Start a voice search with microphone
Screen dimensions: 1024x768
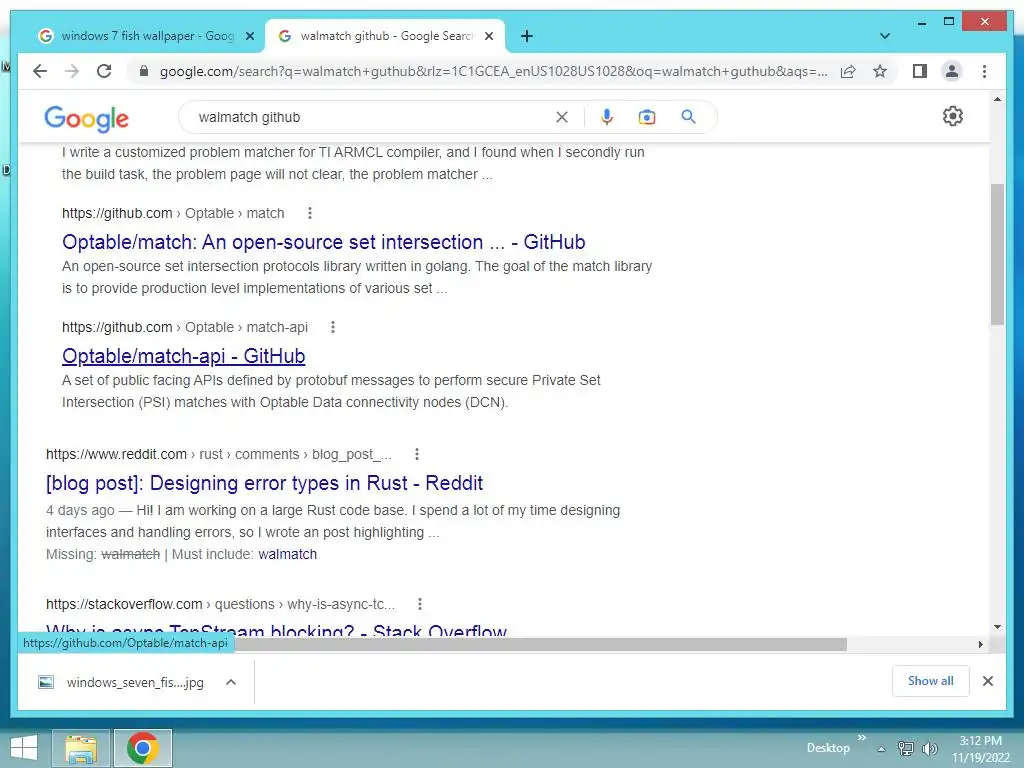click(607, 117)
